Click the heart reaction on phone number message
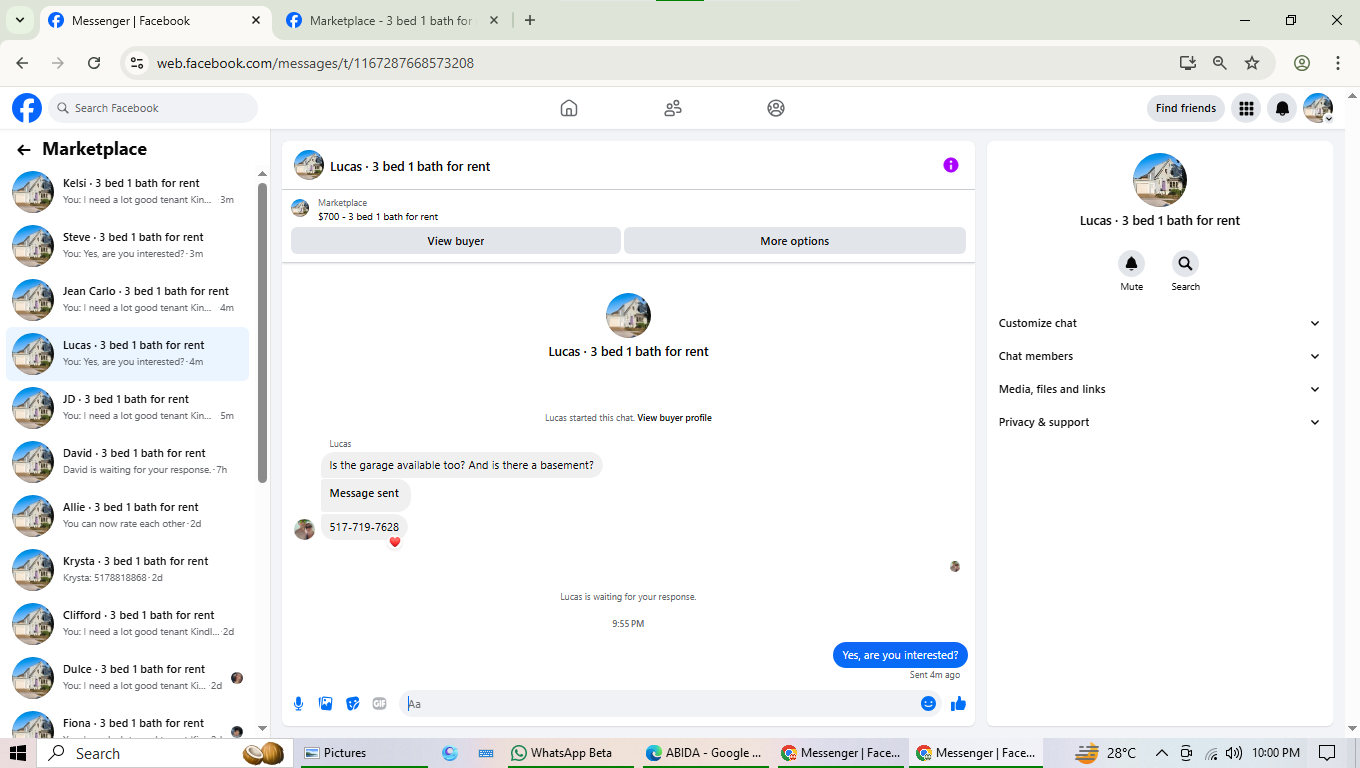 pyautogui.click(x=395, y=542)
